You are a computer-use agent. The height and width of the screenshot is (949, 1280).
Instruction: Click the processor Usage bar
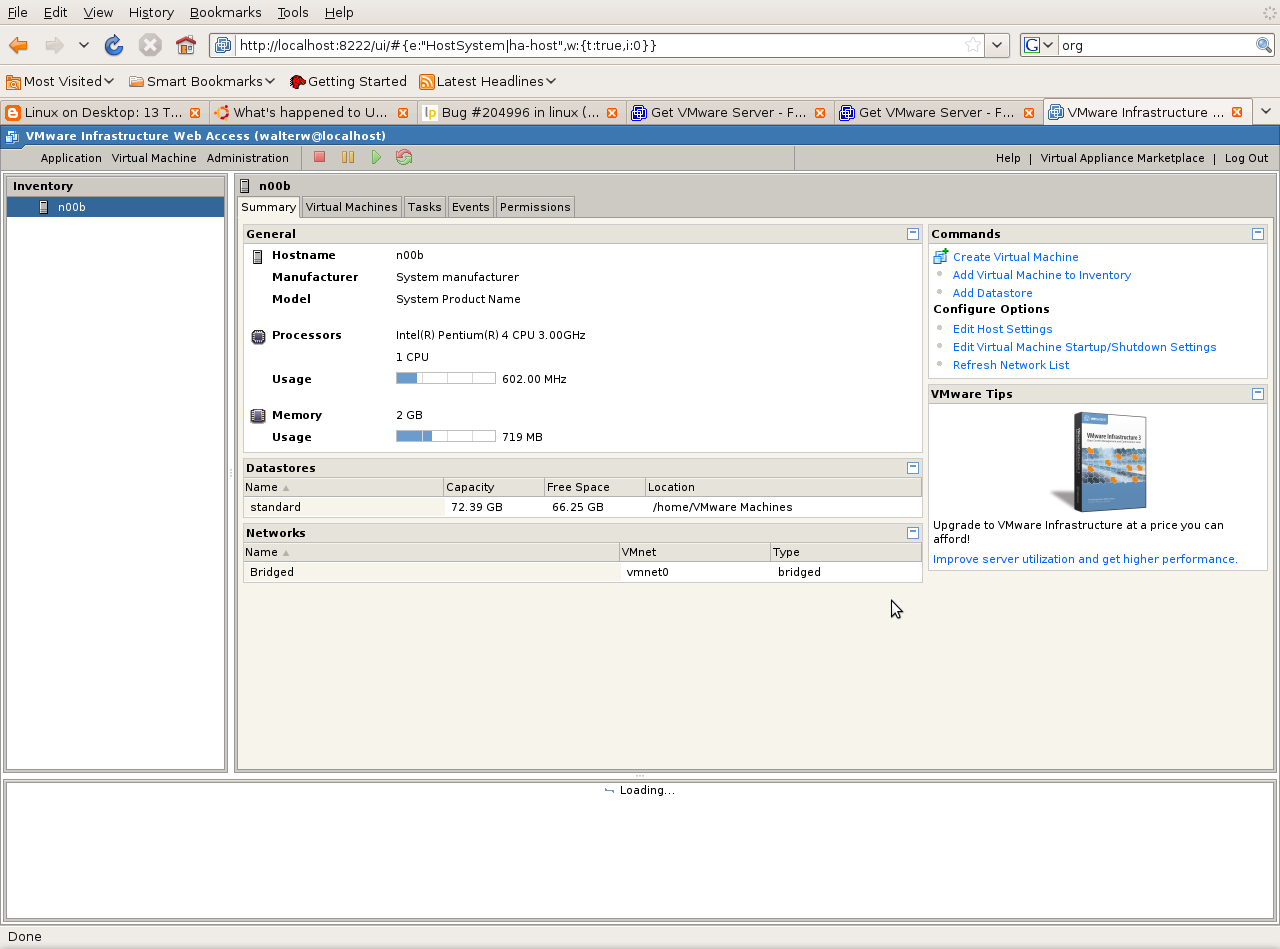click(445, 378)
